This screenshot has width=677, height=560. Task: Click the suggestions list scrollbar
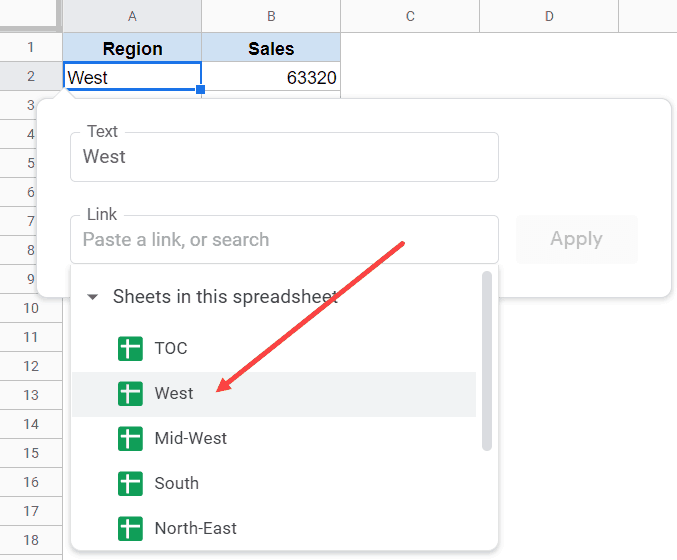[487, 360]
